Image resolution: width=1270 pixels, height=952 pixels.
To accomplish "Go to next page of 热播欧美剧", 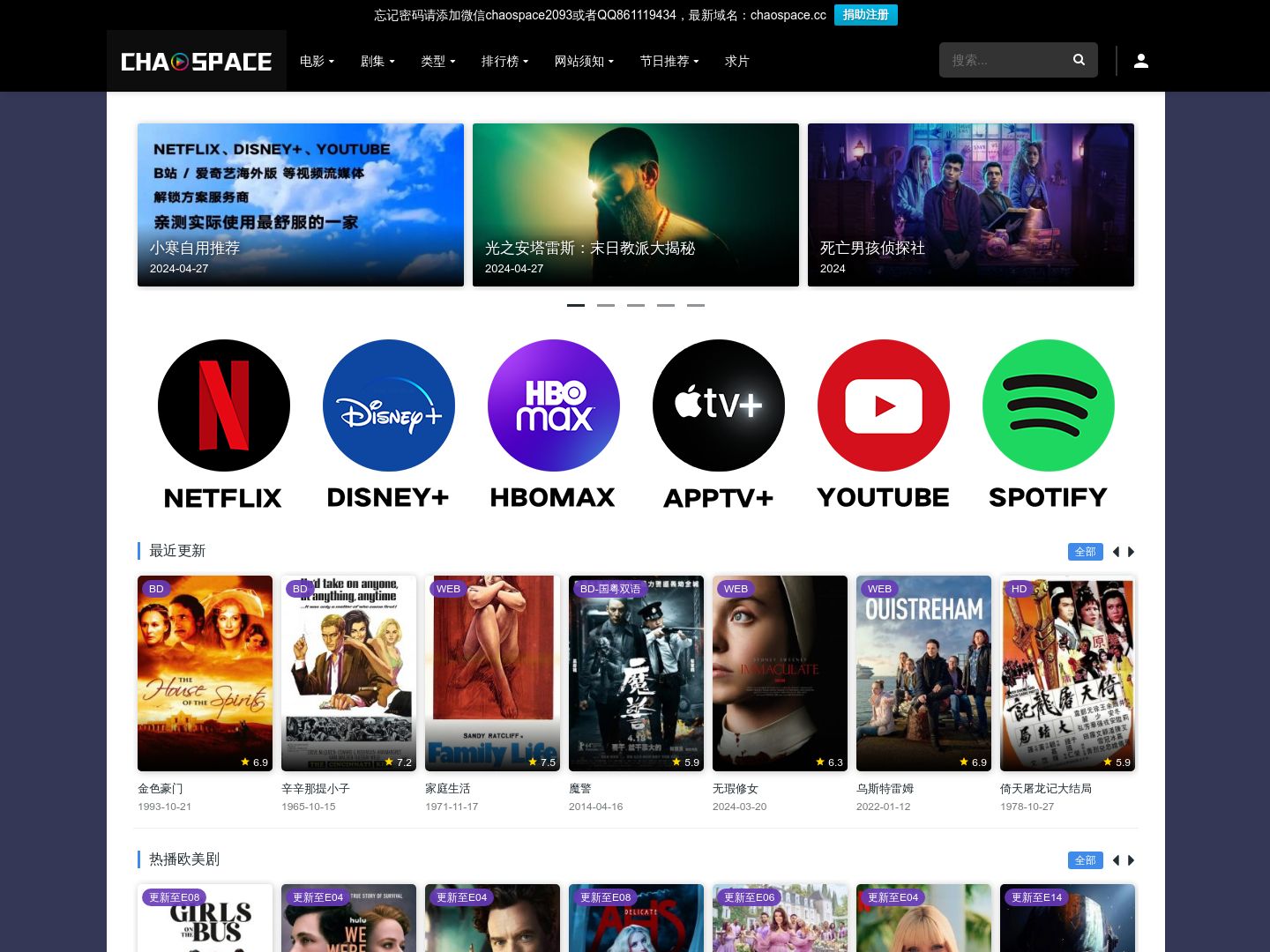I will click(1132, 860).
